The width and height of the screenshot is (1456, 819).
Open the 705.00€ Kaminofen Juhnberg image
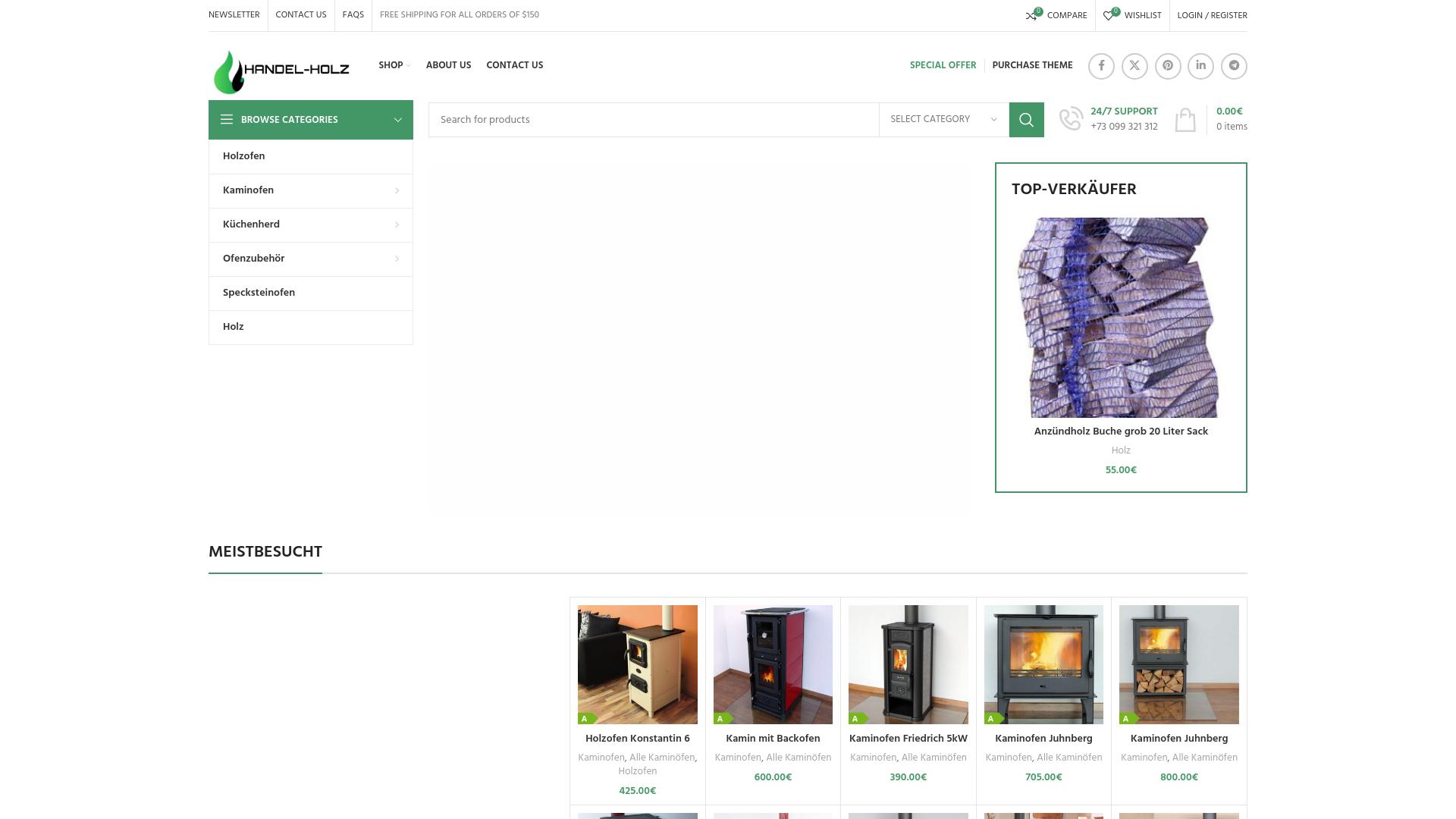pos(1043,664)
